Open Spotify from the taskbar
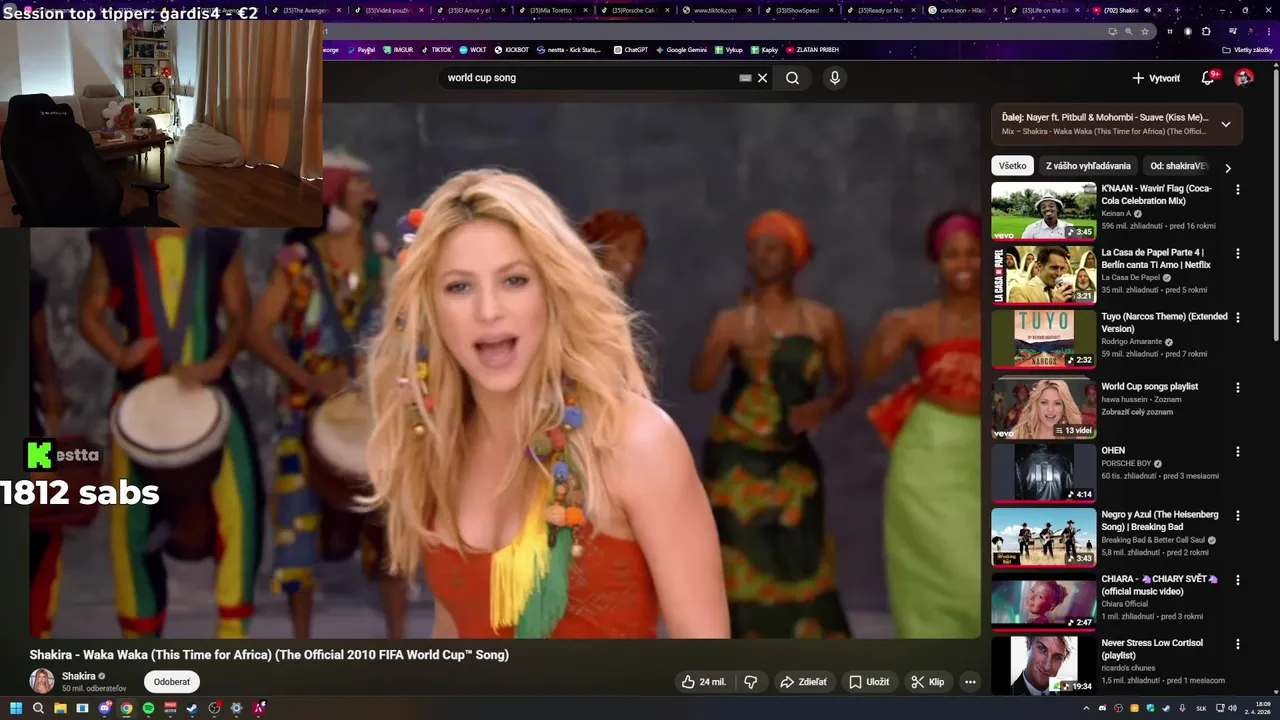The image size is (1280, 720). tap(148, 708)
